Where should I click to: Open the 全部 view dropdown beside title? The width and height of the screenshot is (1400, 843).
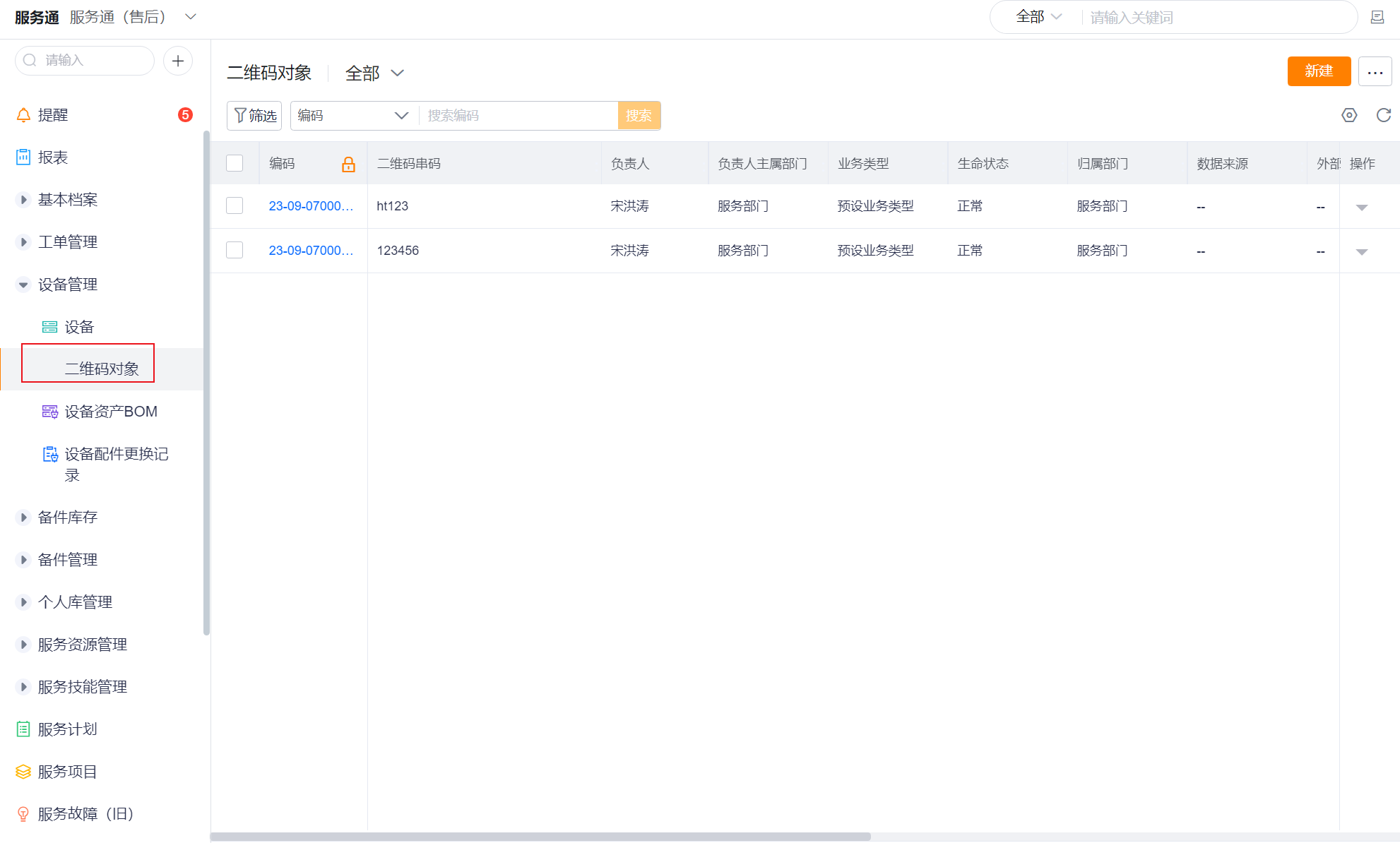374,73
